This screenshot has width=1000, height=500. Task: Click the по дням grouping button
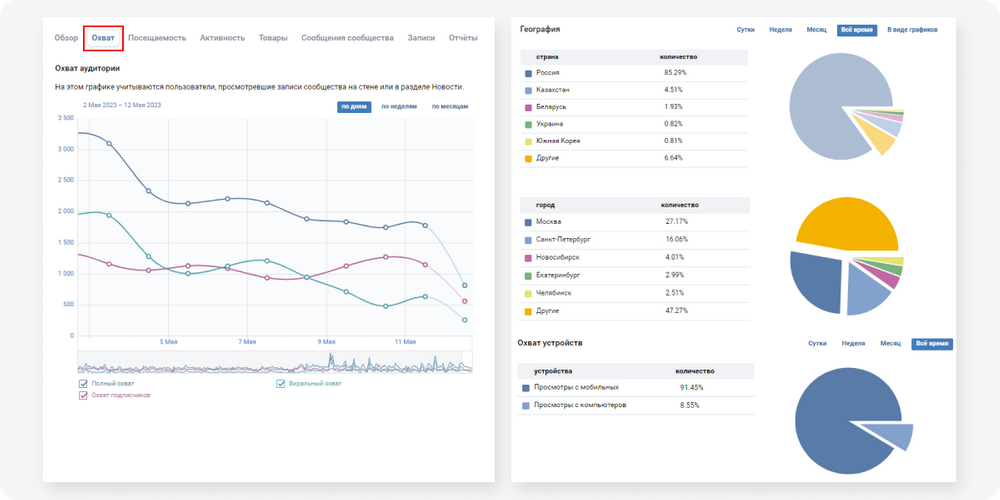(354, 106)
